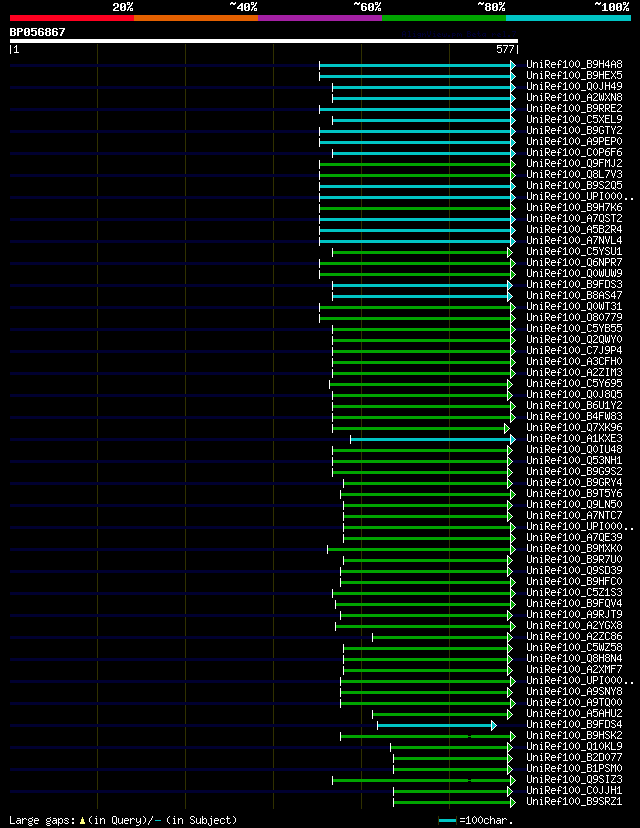Select the UniRef100_B9S2Q5 label

click(x=574, y=185)
